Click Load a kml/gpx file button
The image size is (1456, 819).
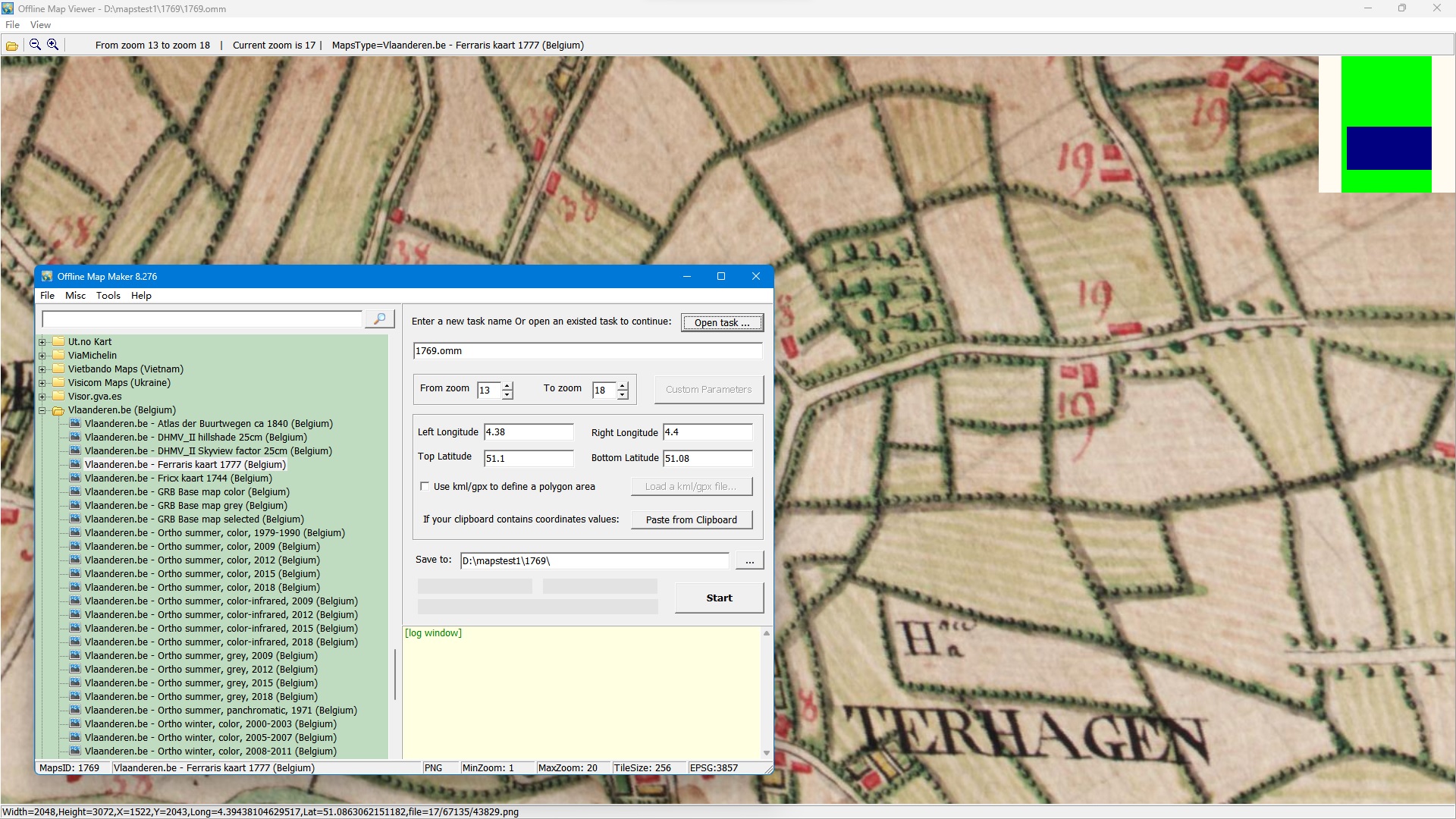tap(691, 486)
